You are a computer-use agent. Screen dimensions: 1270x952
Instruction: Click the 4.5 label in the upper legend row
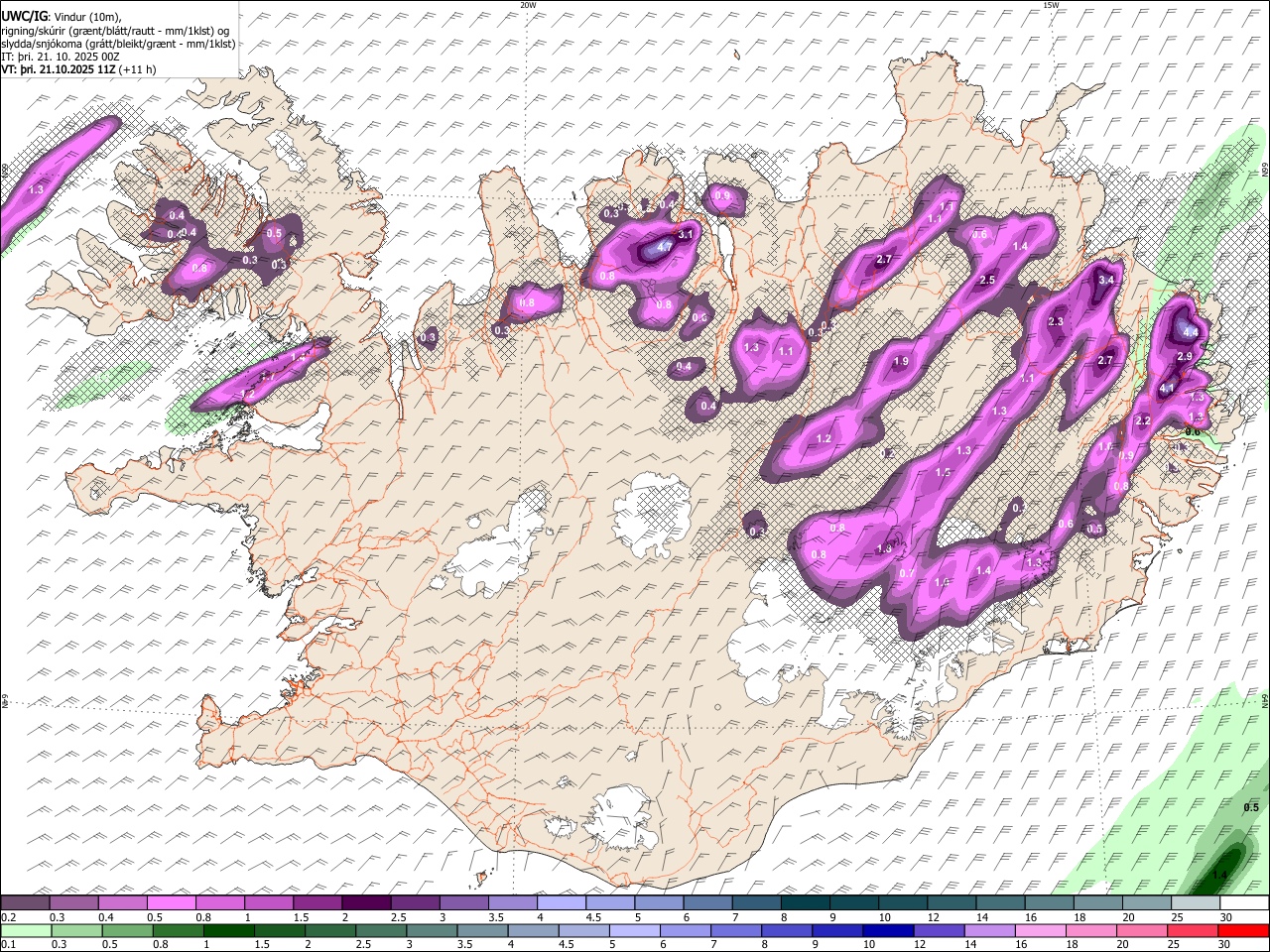(x=593, y=917)
